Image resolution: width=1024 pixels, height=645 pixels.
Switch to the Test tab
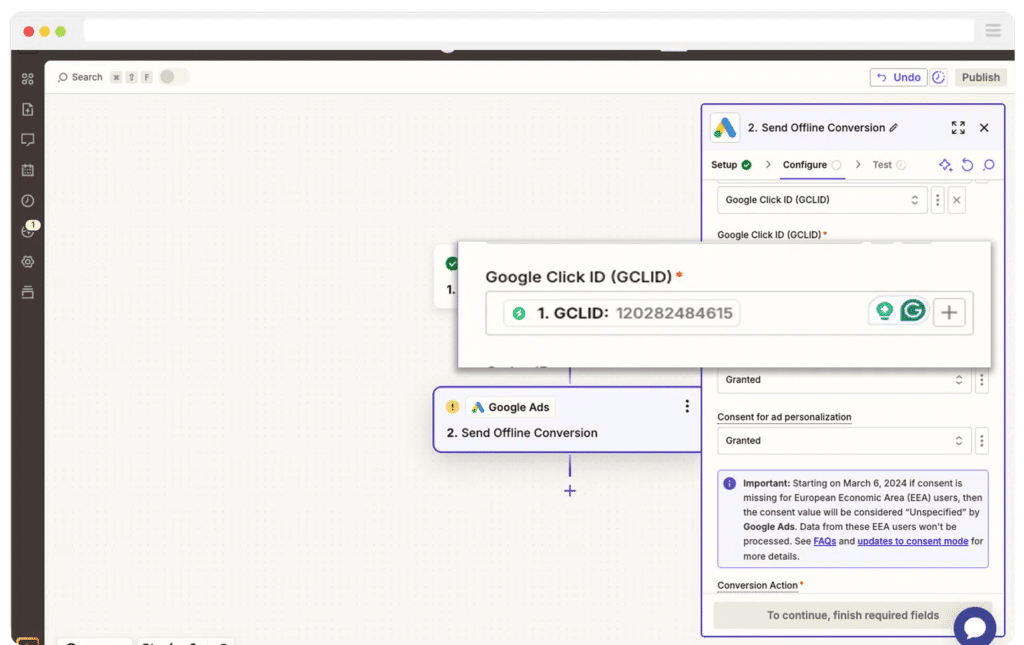pos(889,165)
